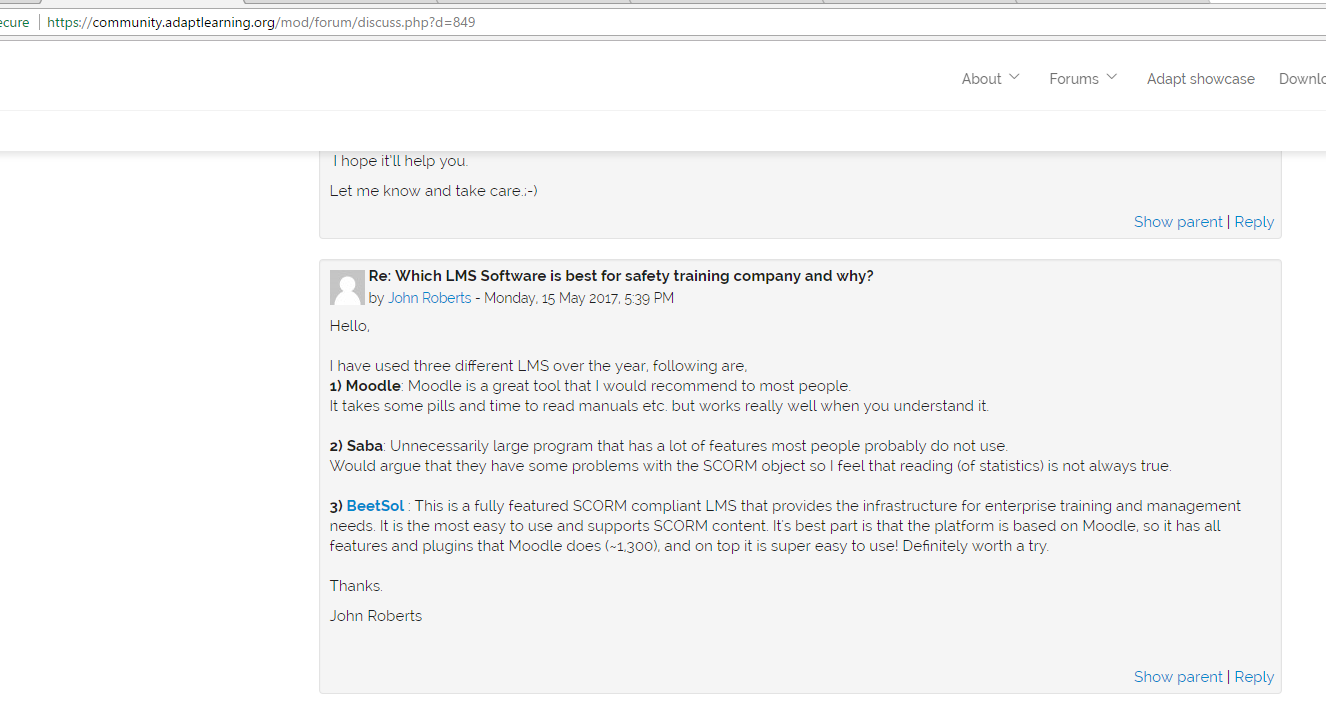
Task: Follow the BeetSol hyperlink in the post
Action: 375,506
